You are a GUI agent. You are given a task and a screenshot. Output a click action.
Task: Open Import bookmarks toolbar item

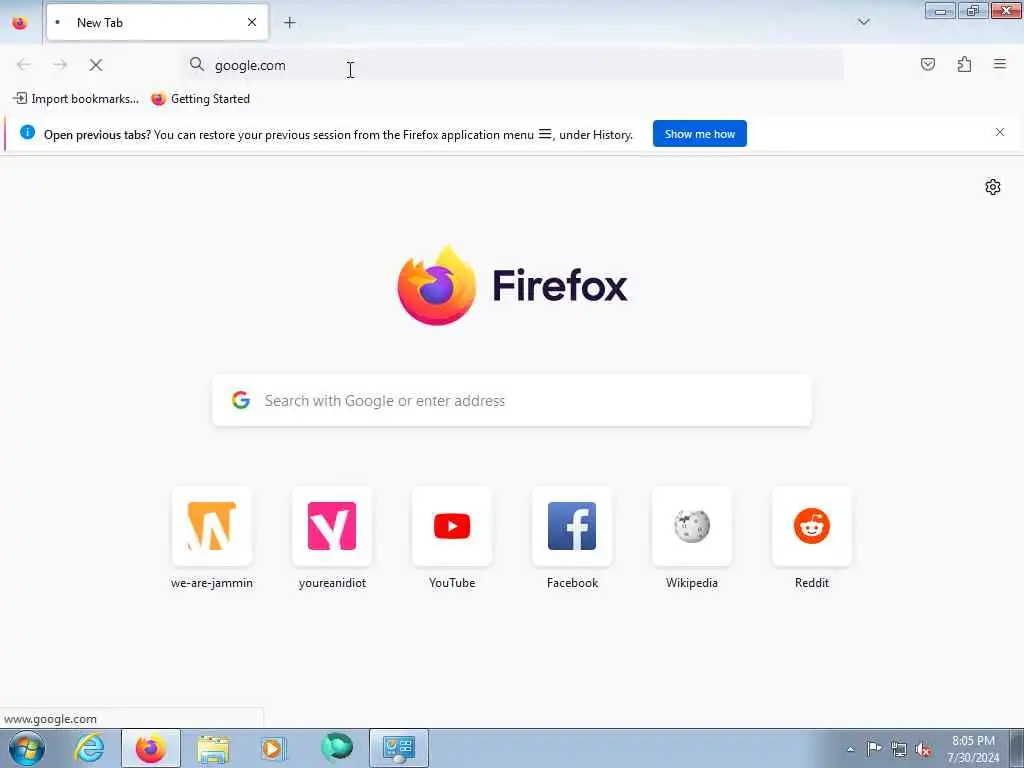76,99
